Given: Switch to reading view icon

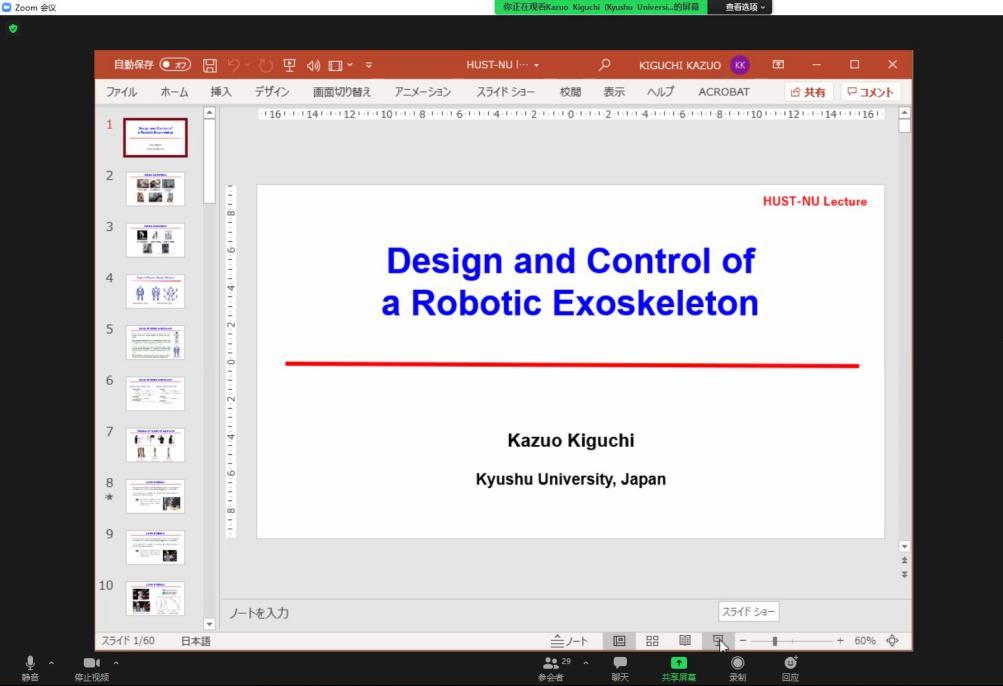Looking at the screenshot, I should tap(685, 641).
